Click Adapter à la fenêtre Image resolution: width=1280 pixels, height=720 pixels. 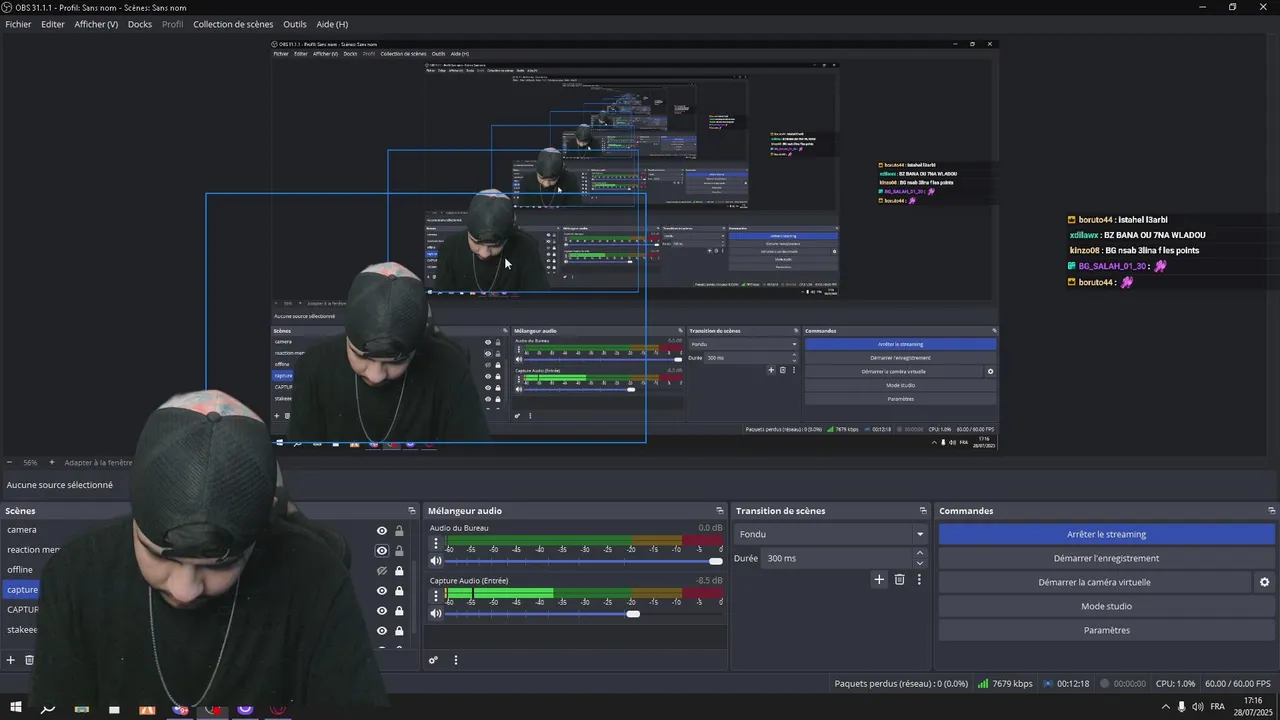(98, 463)
